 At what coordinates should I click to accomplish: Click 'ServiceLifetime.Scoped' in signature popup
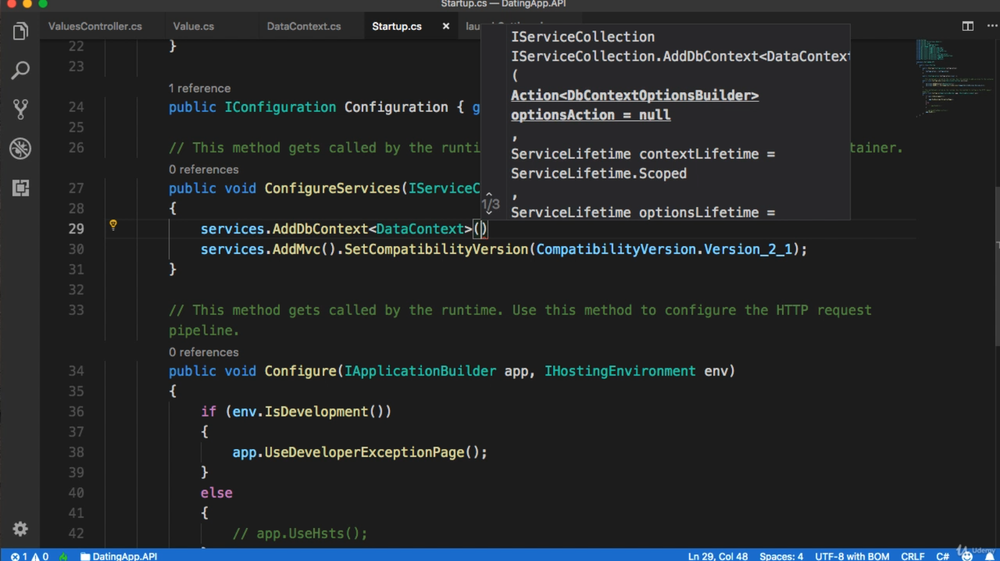[x=599, y=173]
